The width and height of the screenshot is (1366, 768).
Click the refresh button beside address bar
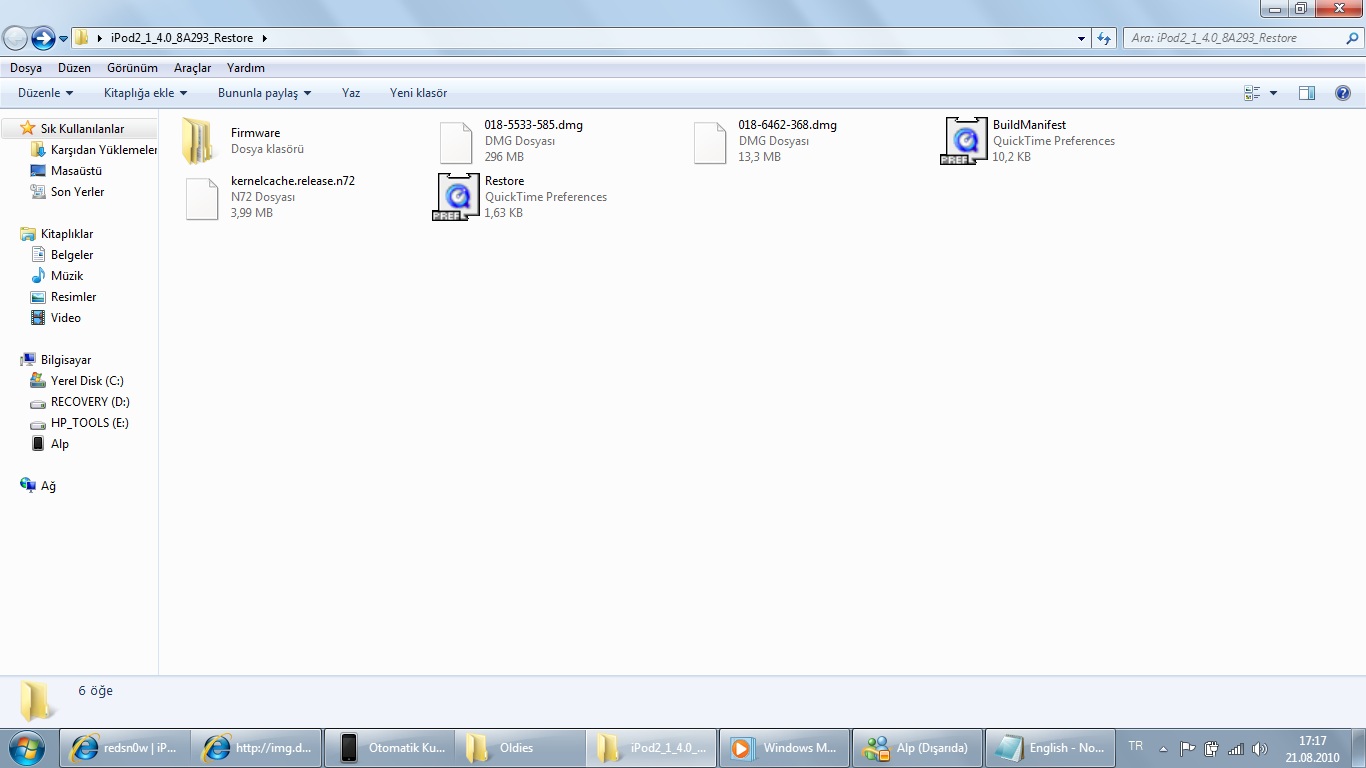coord(1104,38)
